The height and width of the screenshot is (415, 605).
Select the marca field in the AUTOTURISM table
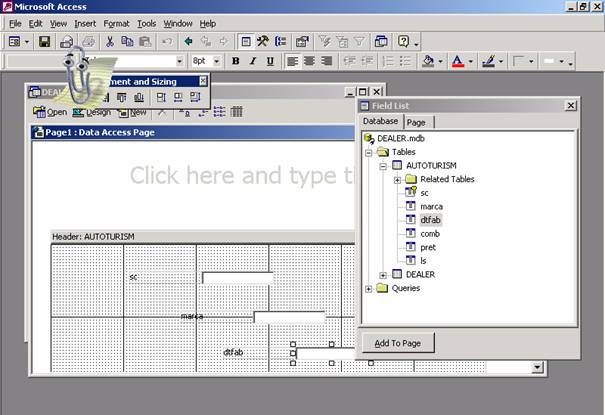[x=431, y=206]
